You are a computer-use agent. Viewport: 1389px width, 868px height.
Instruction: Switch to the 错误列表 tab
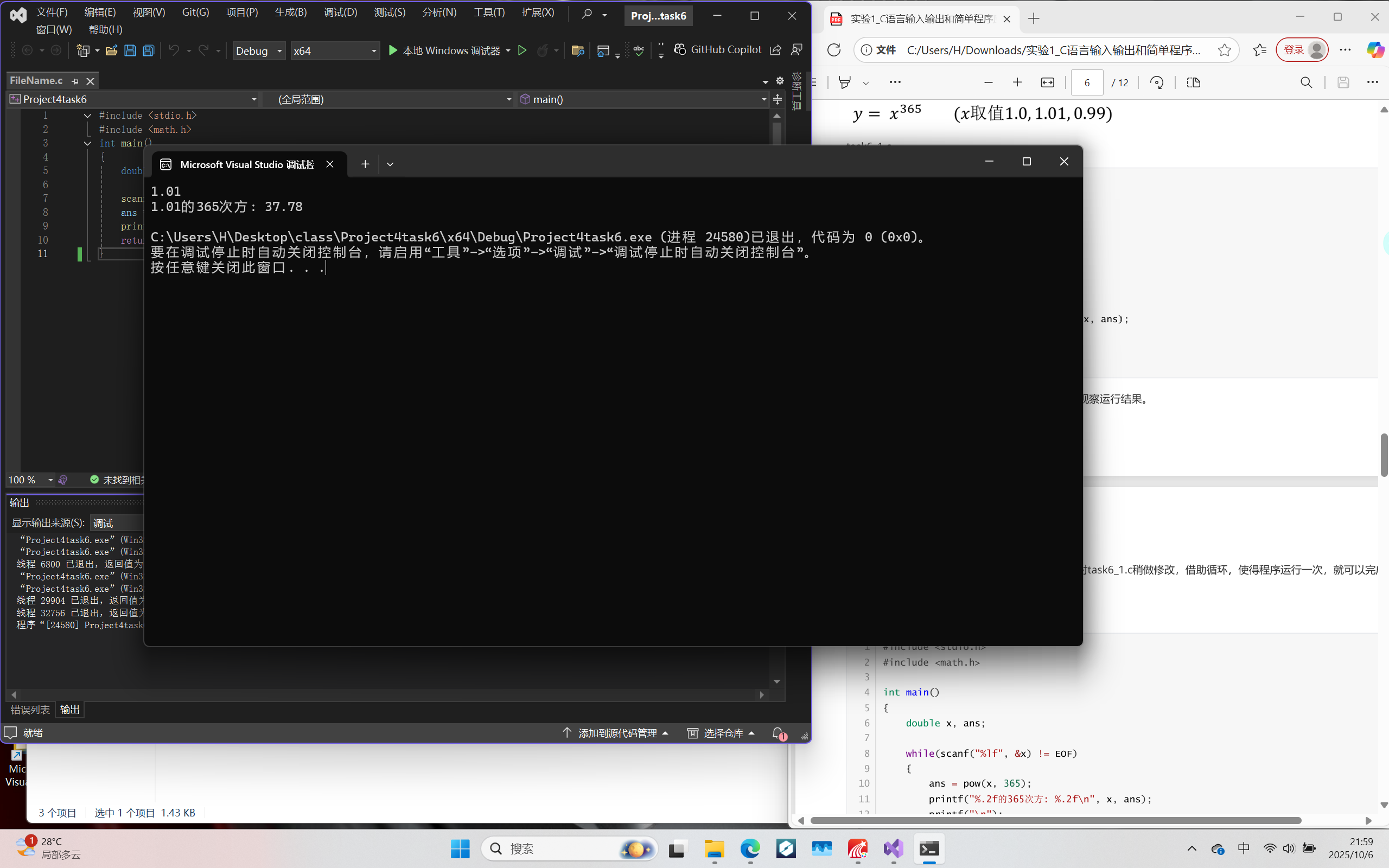tap(30, 710)
